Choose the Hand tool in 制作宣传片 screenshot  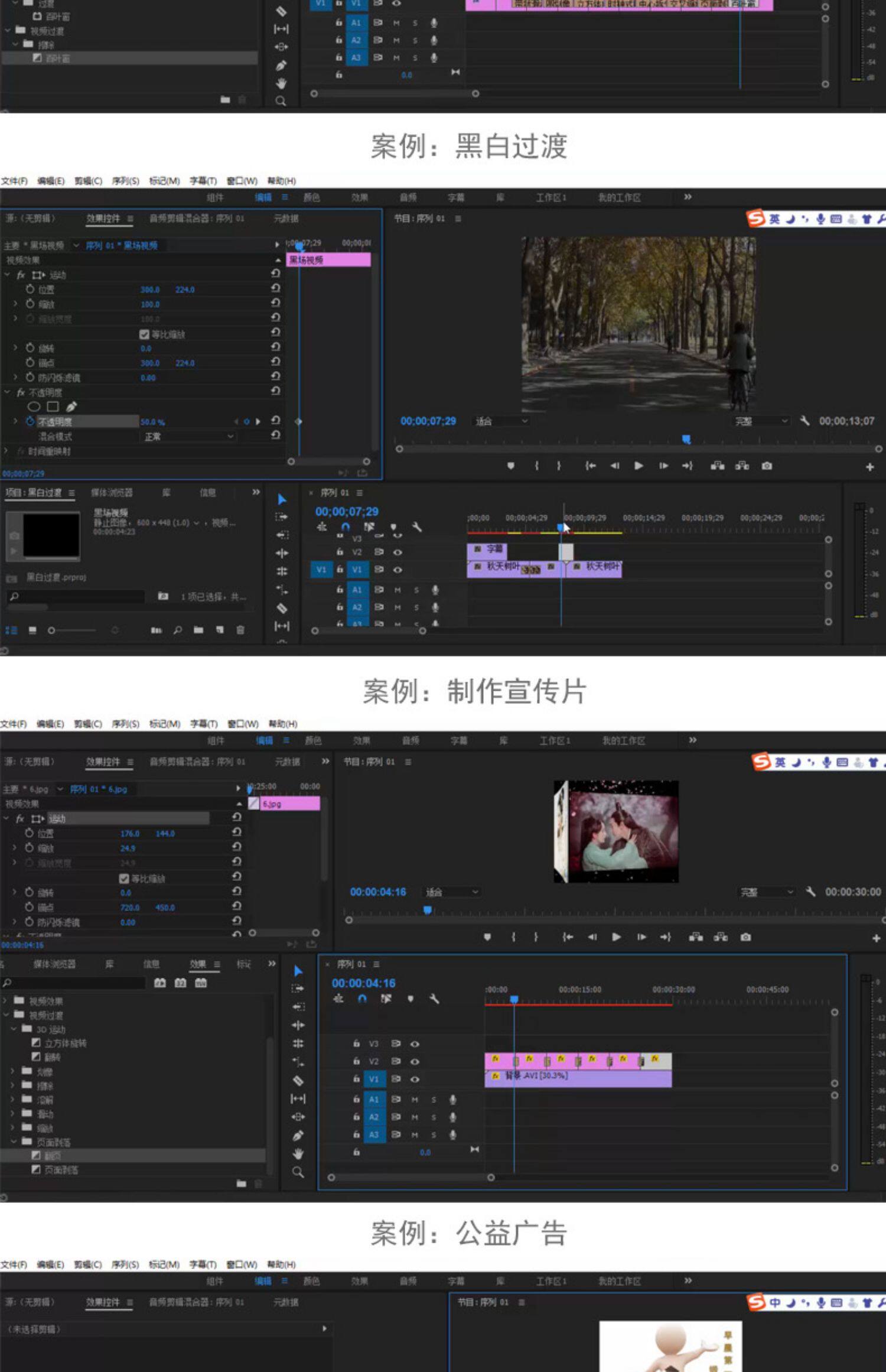click(298, 1153)
